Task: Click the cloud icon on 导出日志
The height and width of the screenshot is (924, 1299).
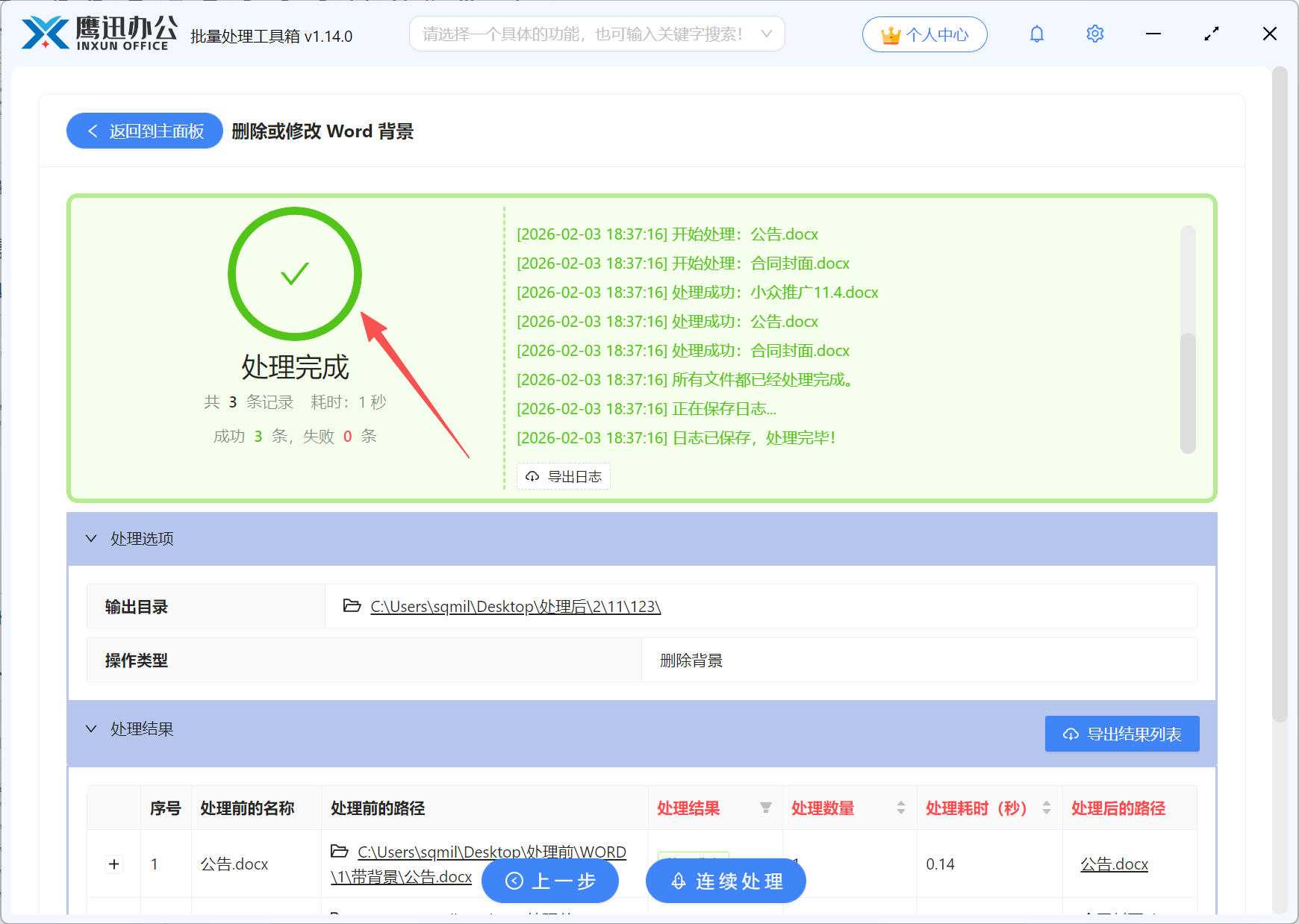Action: 532,476
